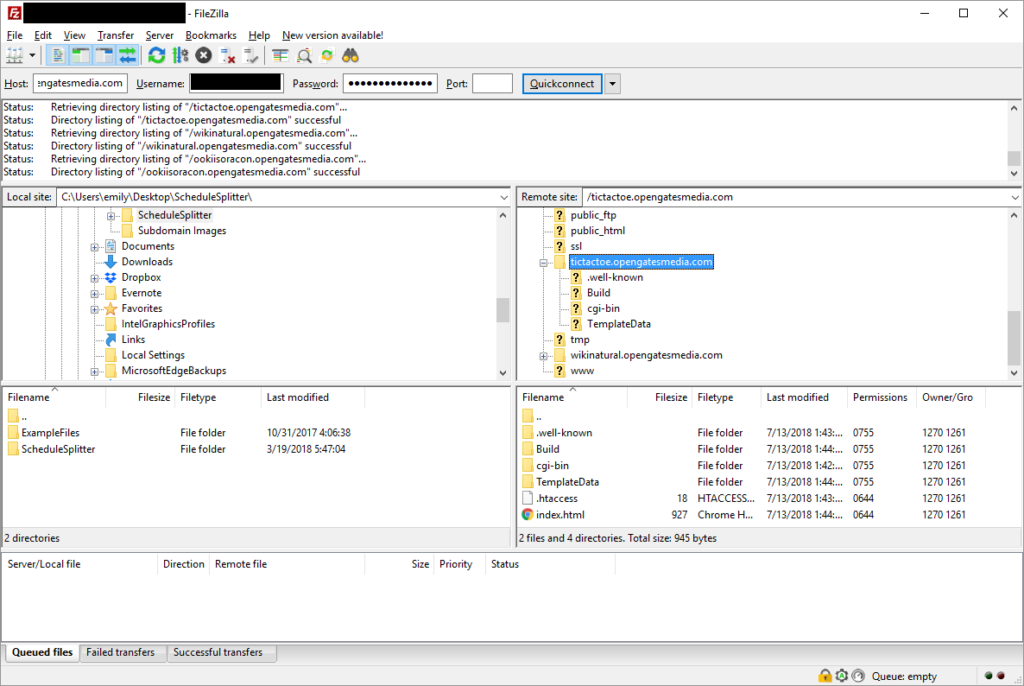Open Local site path dropdown
The image size is (1024, 686).
coord(504,197)
